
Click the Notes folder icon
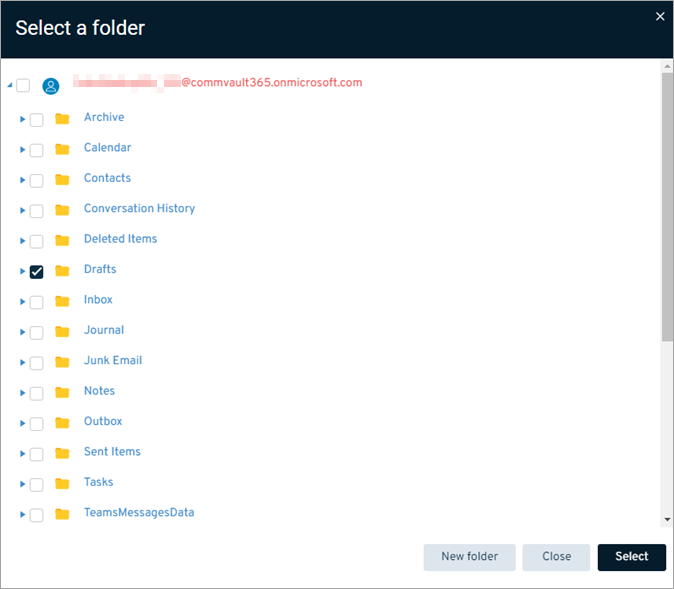pyautogui.click(x=62, y=393)
